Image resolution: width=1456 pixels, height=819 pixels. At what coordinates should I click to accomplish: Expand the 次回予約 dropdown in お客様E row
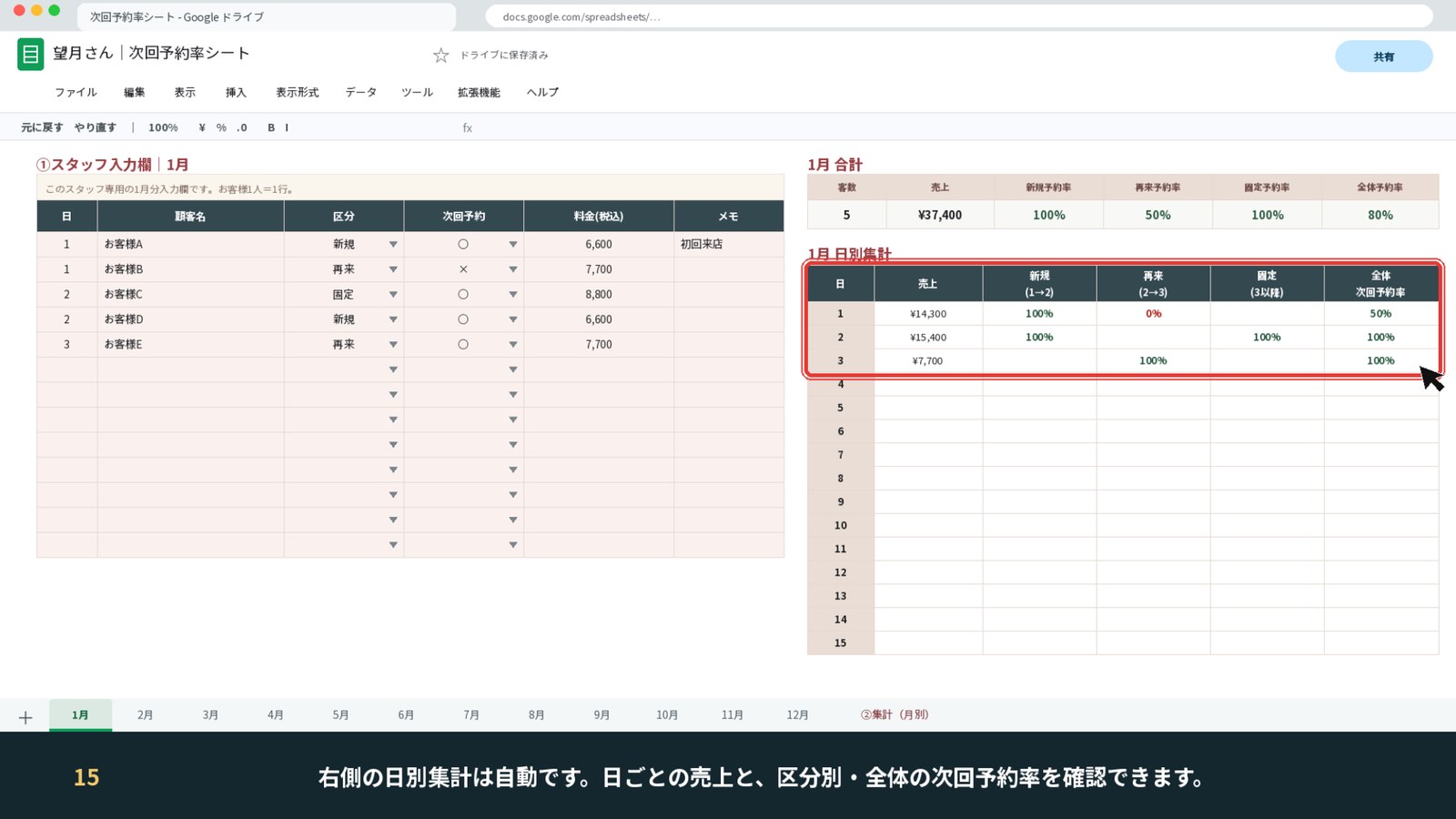[x=513, y=345]
